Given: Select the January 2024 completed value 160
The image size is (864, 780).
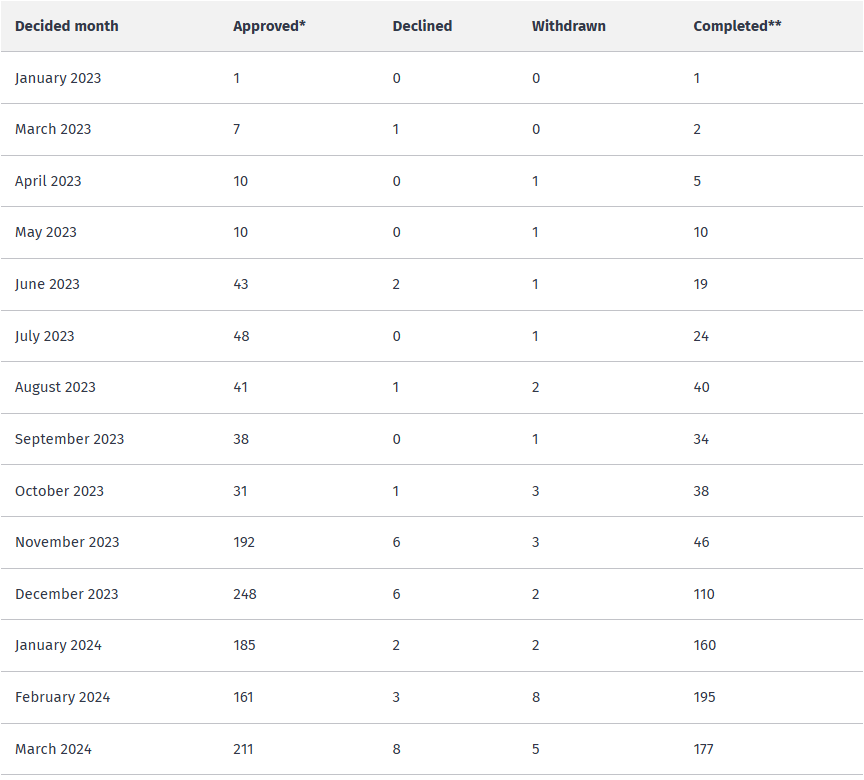Looking at the screenshot, I should click(x=705, y=645).
